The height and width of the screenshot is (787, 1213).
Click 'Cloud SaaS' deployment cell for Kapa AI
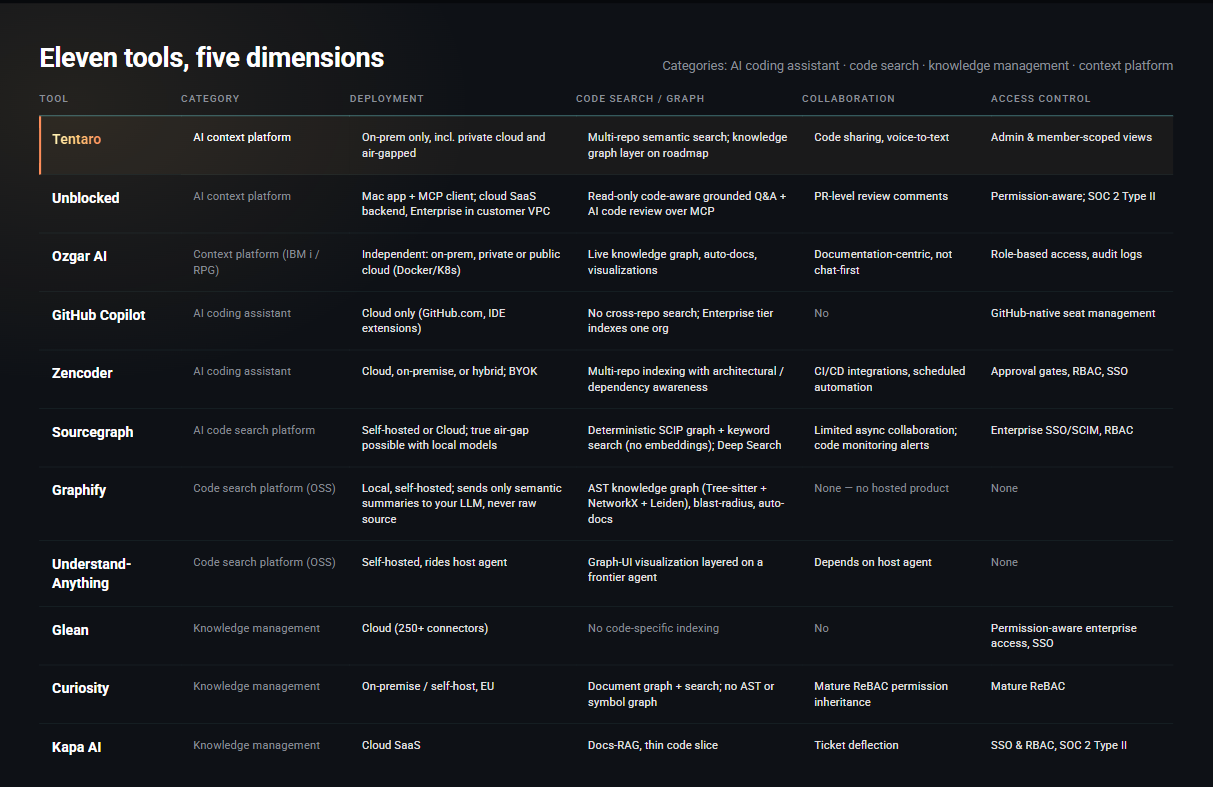(x=391, y=745)
